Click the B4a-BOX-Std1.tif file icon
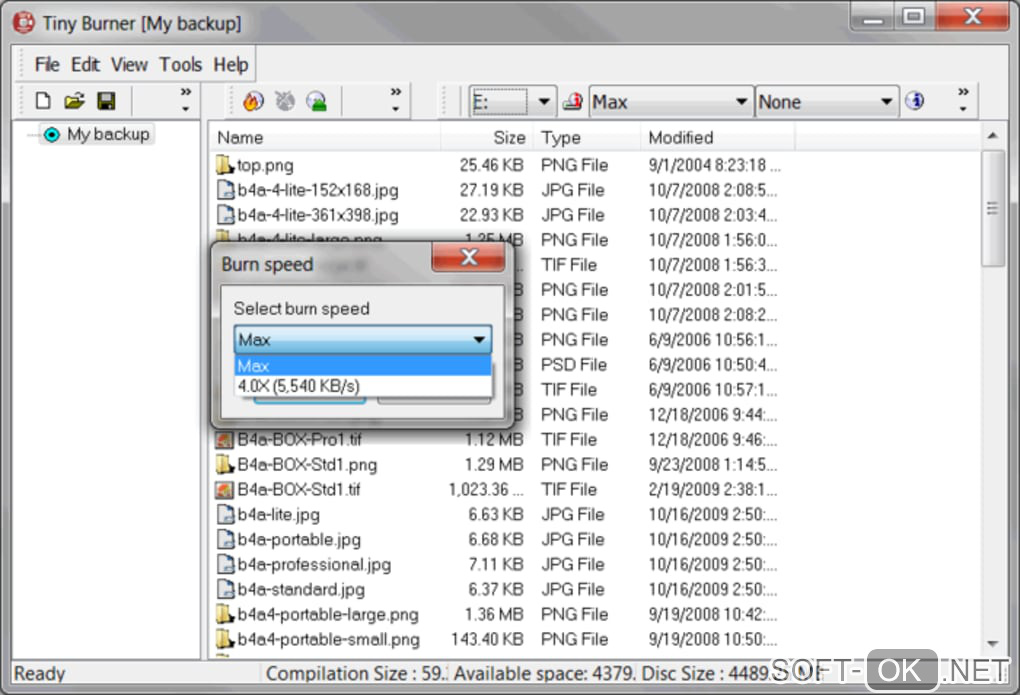This screenshot has height=695, width=1020. (x=224, y=489)
